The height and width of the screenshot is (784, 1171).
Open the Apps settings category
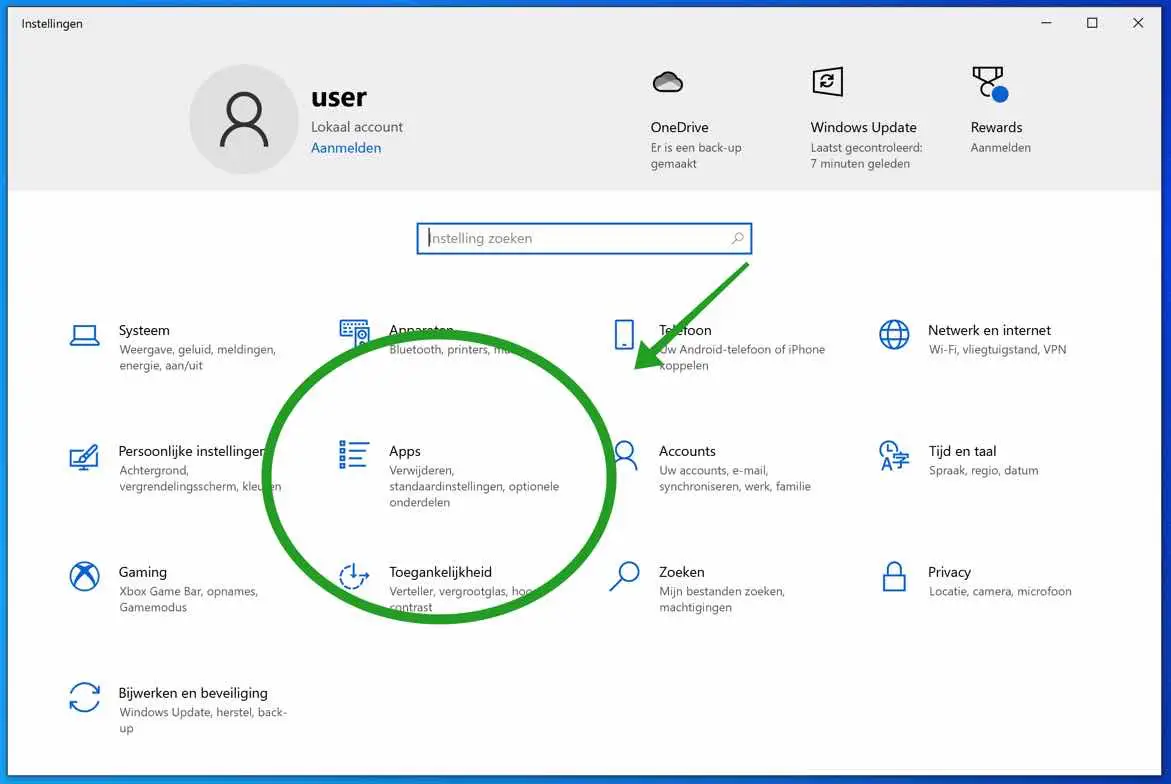[x=405, y=451]
